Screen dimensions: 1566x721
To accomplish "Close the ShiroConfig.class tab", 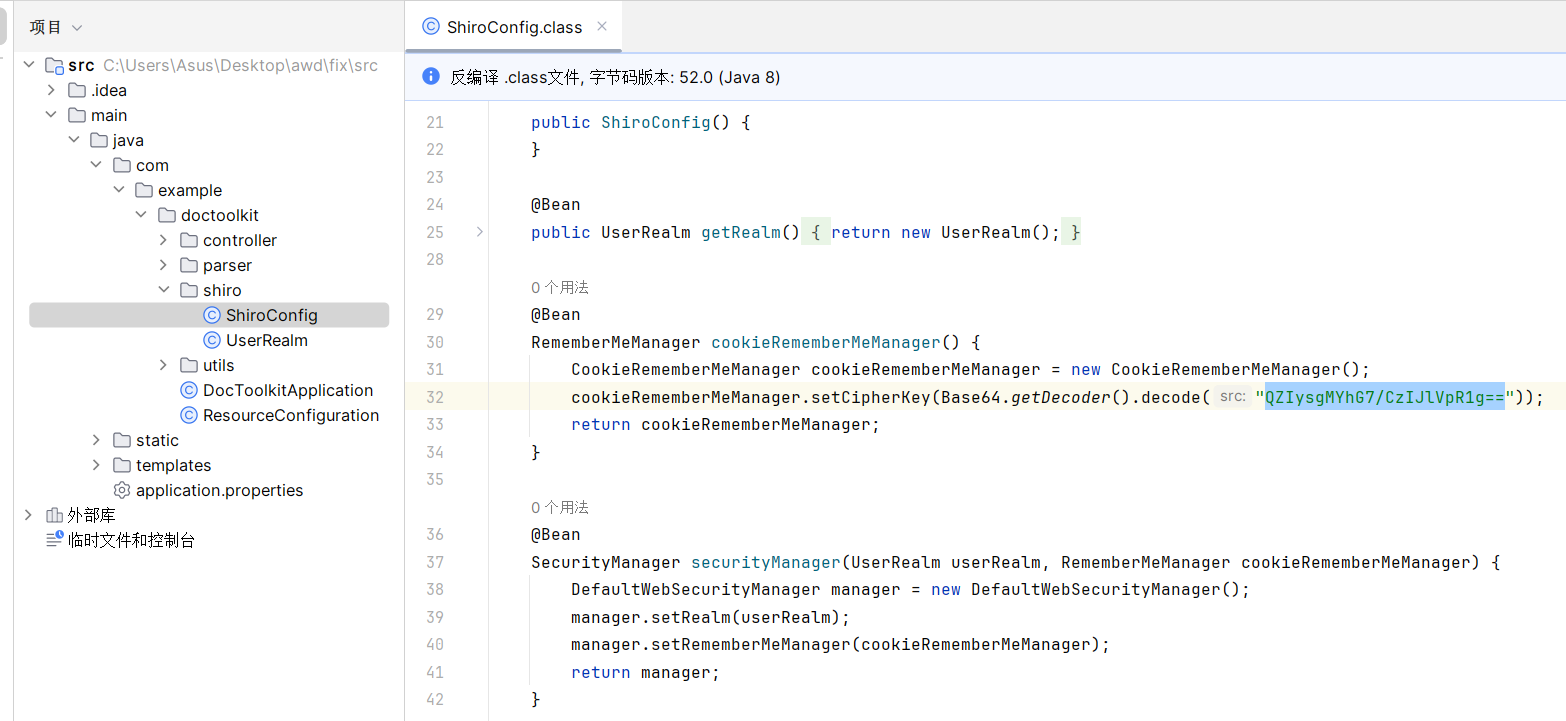I will point(602,26).
